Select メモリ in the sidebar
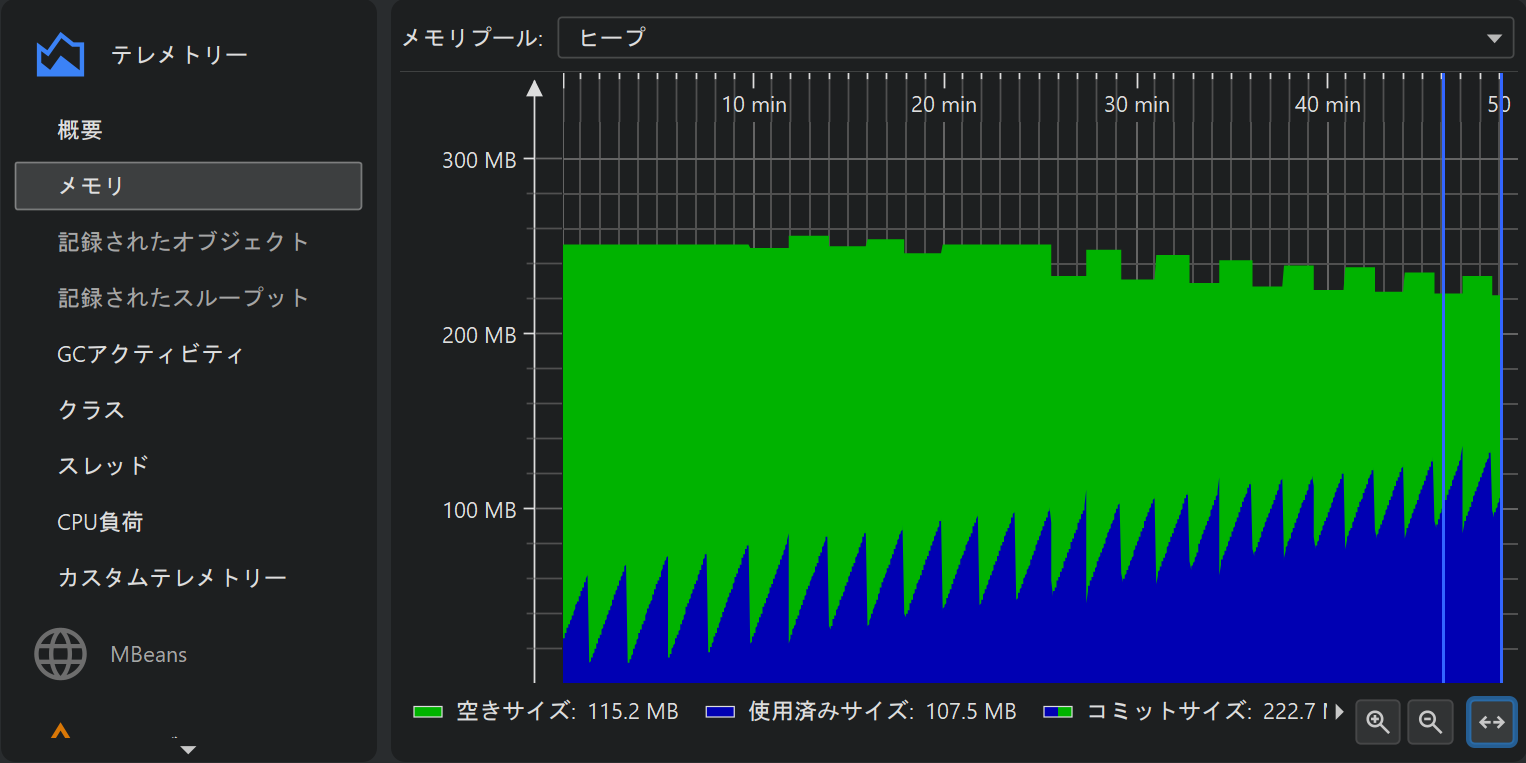This screenshot has height=763, width=1526. 188,186
